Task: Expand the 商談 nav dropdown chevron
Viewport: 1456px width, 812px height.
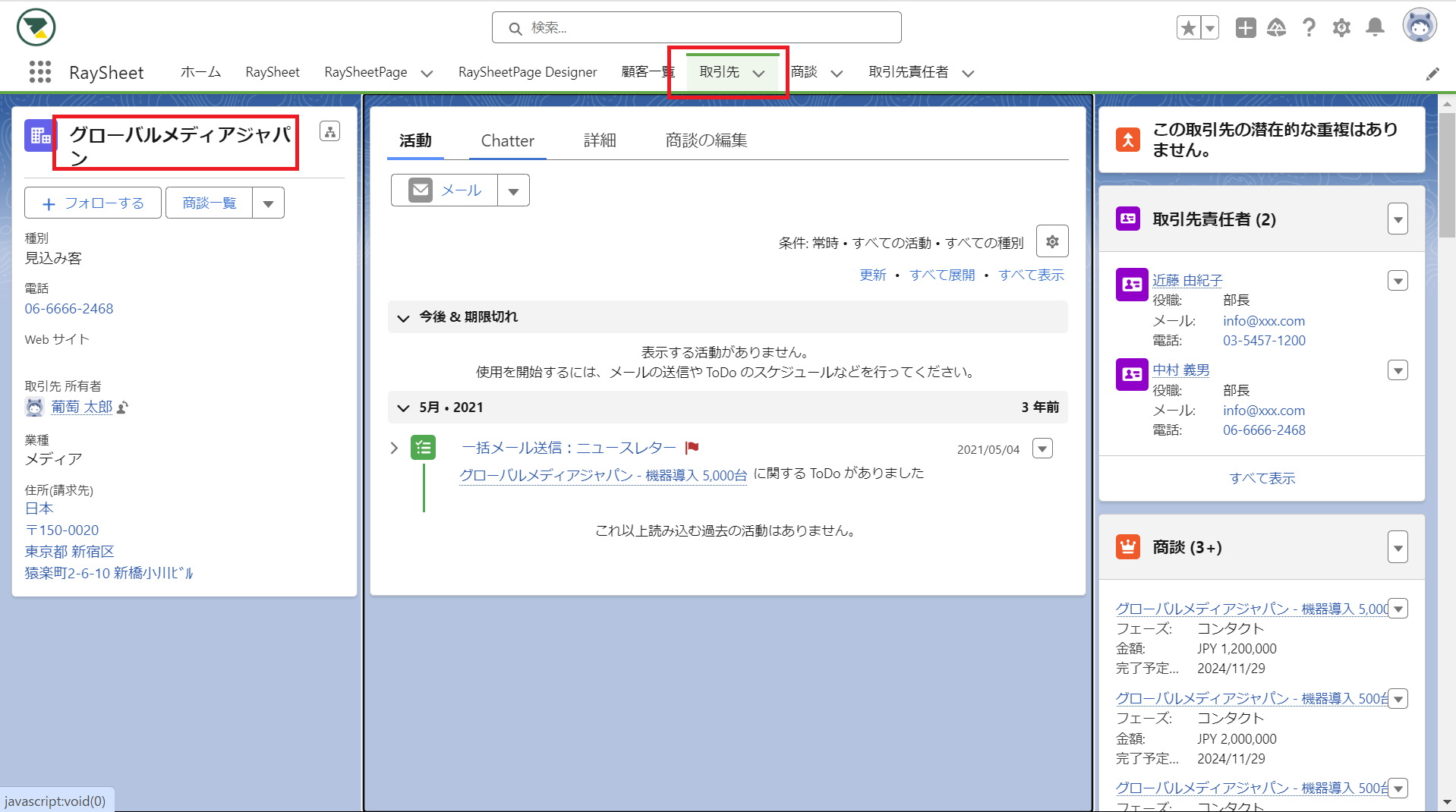Action: tap(837, 74)
